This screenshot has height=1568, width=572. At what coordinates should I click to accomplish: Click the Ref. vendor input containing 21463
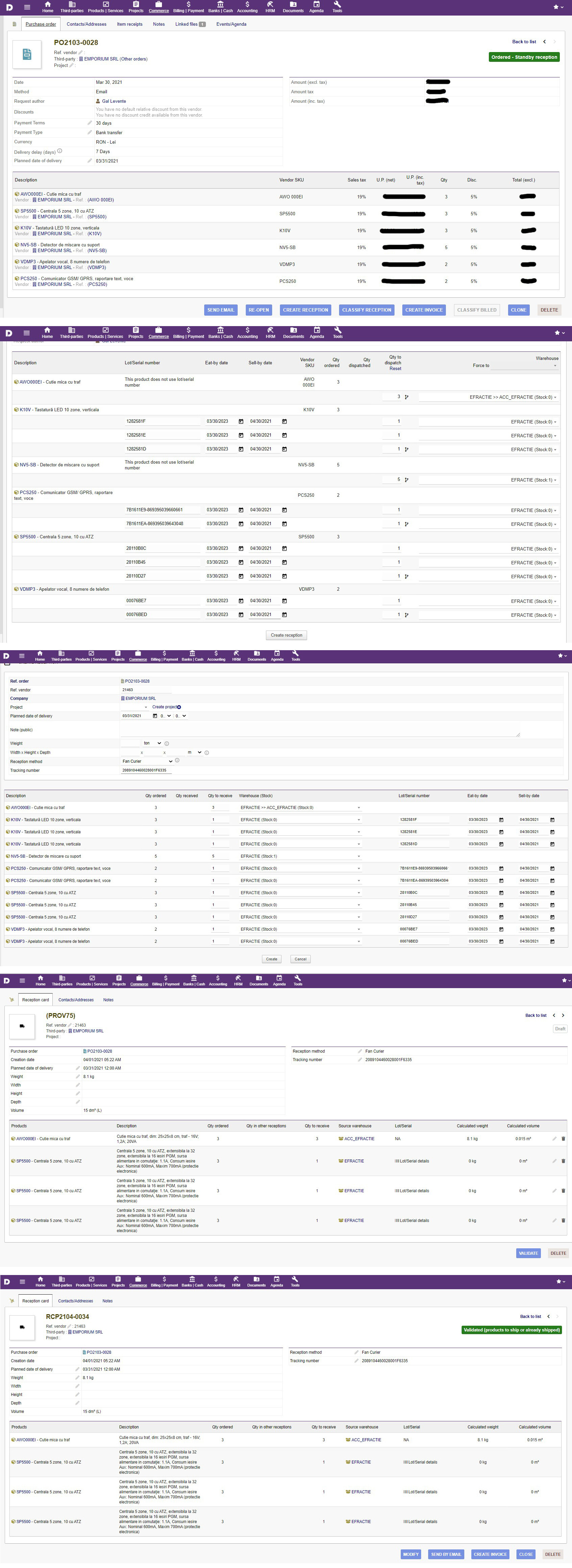(146, 690)
